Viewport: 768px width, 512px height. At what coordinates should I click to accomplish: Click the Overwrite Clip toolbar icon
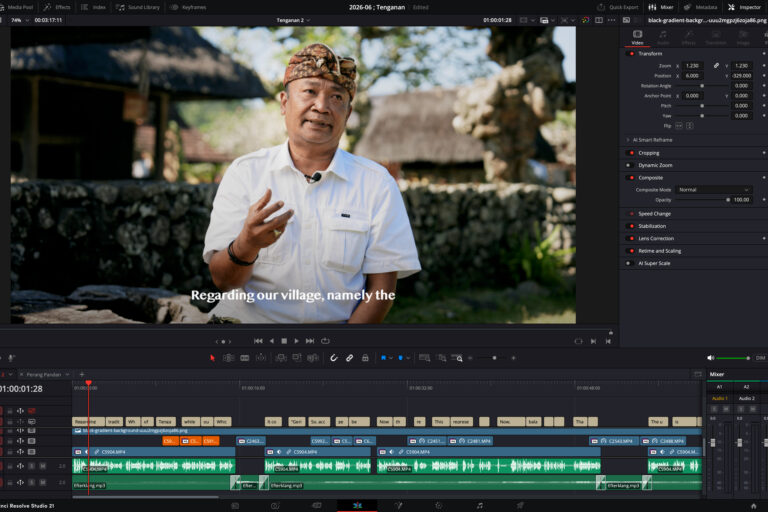(x=297, y=358)
